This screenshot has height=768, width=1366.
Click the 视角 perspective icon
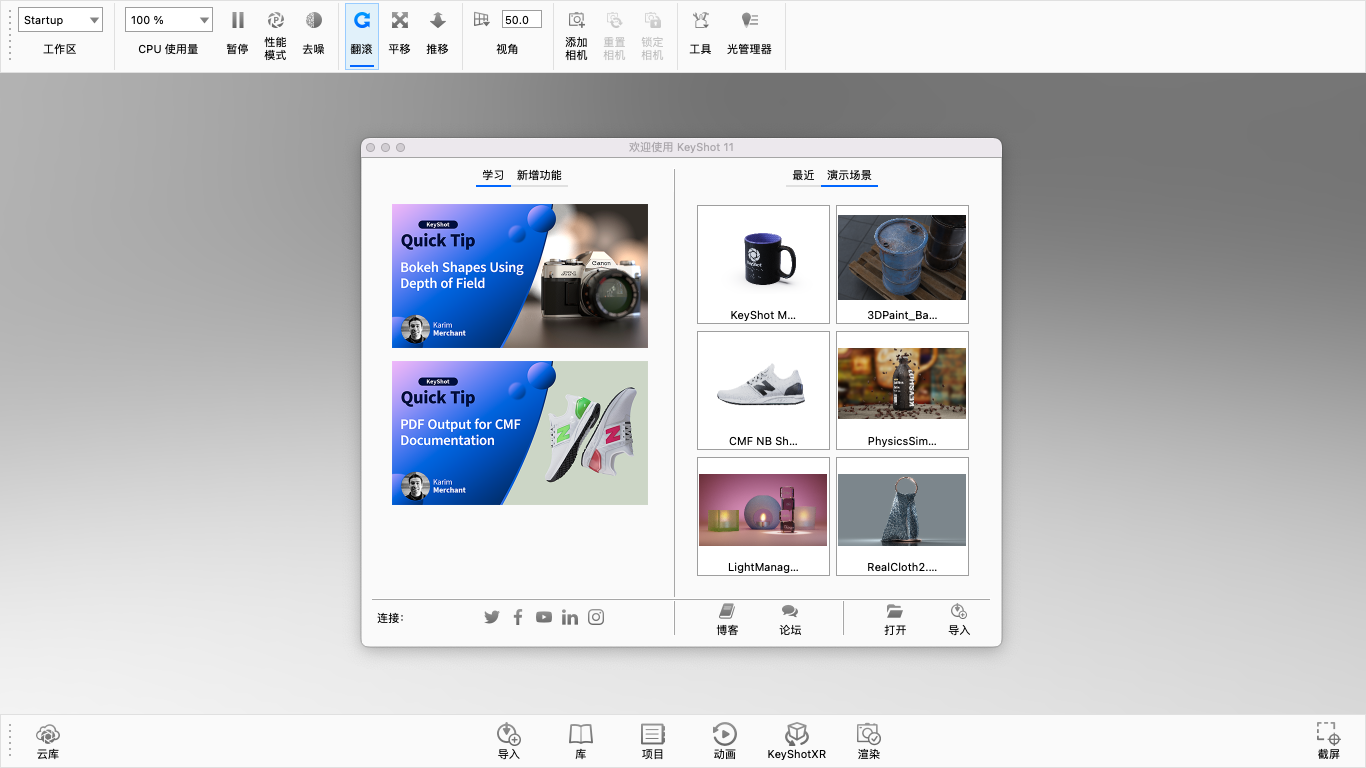coord(482,20)
